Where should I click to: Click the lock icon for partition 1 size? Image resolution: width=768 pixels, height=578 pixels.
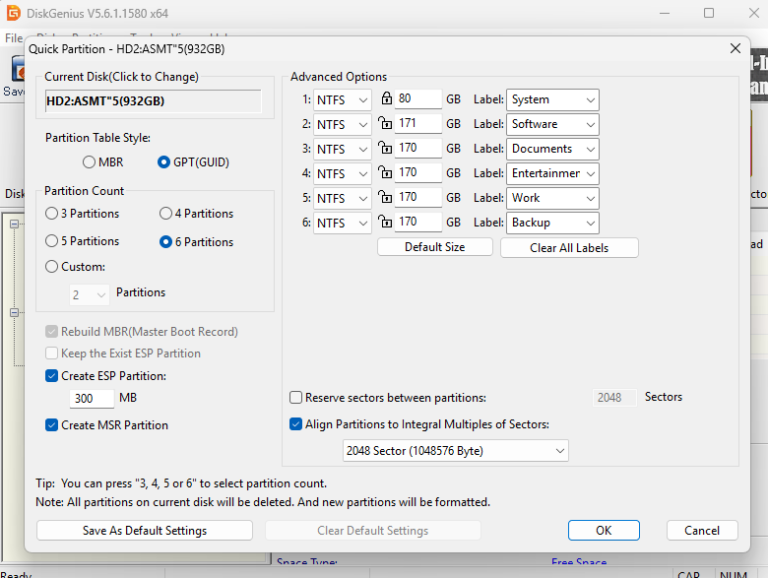tap(386, 98)
